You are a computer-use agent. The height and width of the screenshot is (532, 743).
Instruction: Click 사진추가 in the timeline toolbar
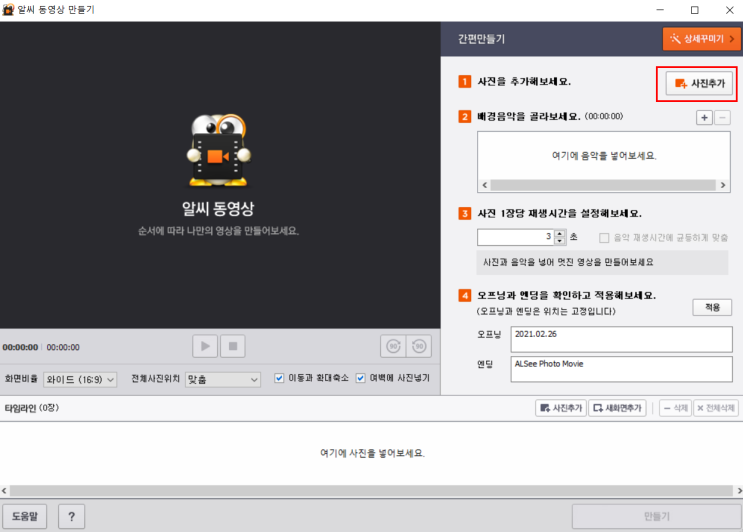pyautogui.click(x=561, y=408)
